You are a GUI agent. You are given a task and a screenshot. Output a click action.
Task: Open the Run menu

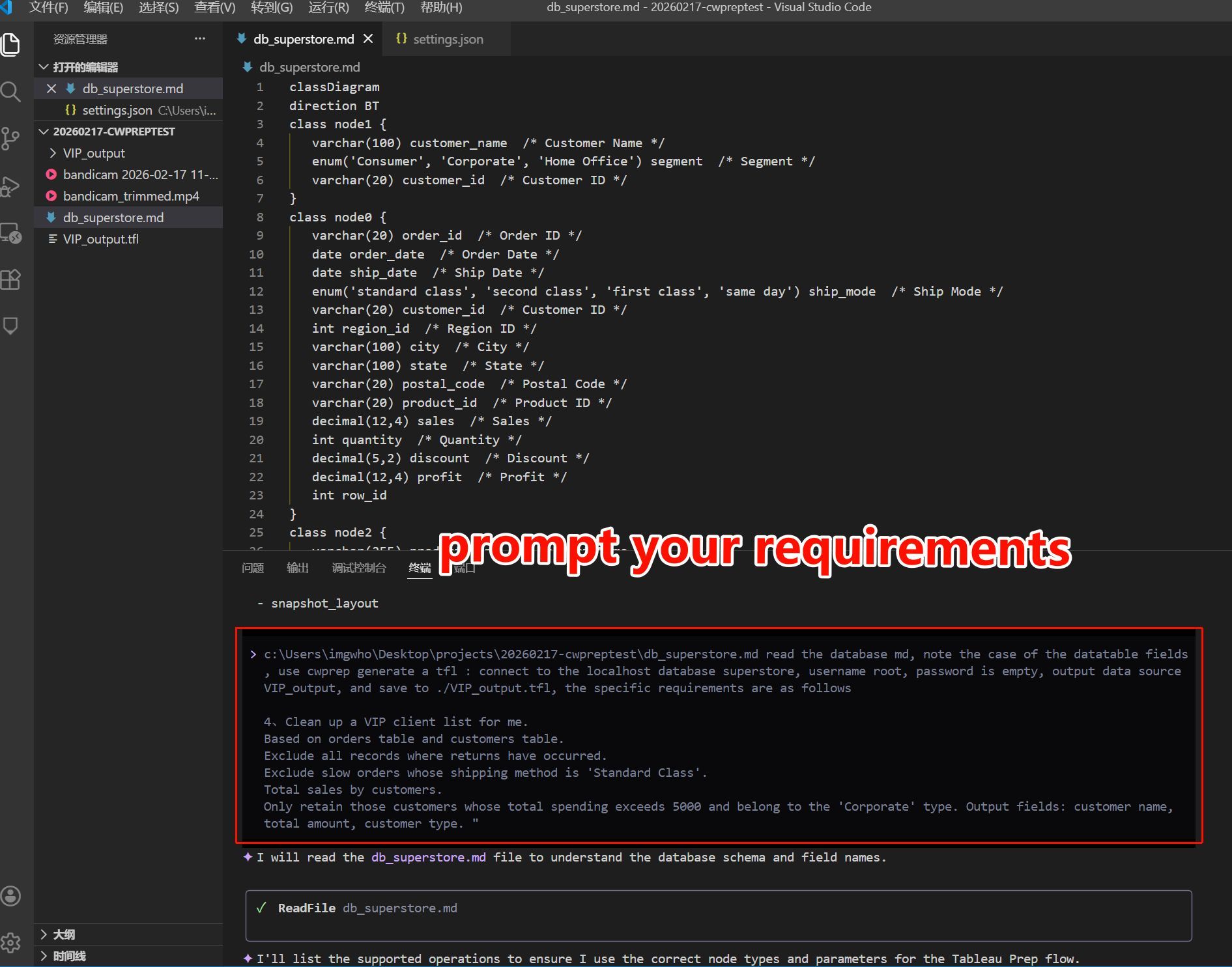click(x=328, y=7)
